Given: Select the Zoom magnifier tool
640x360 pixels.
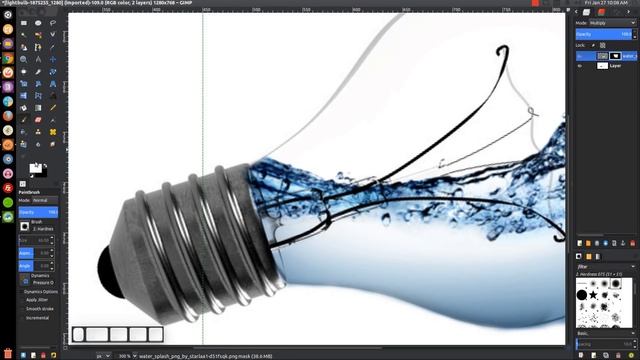Looking at the screenshot, I should pos(24,60).
